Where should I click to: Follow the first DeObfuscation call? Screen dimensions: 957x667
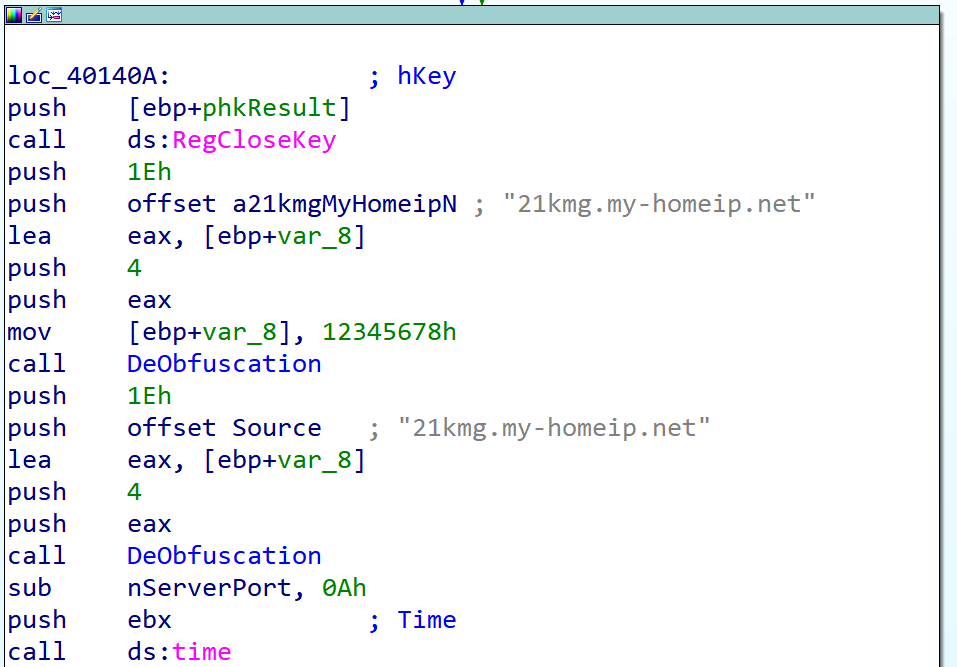pos(224,364)
